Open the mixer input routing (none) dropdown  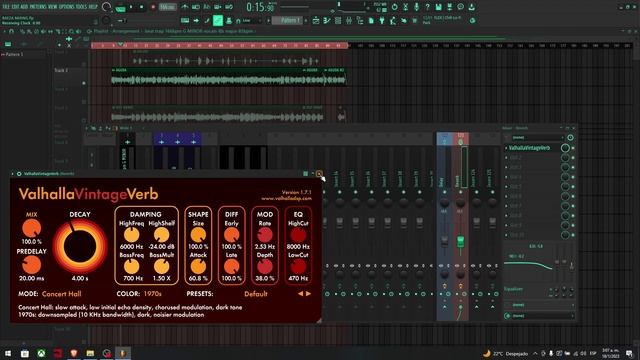click(x=538, y=138)
